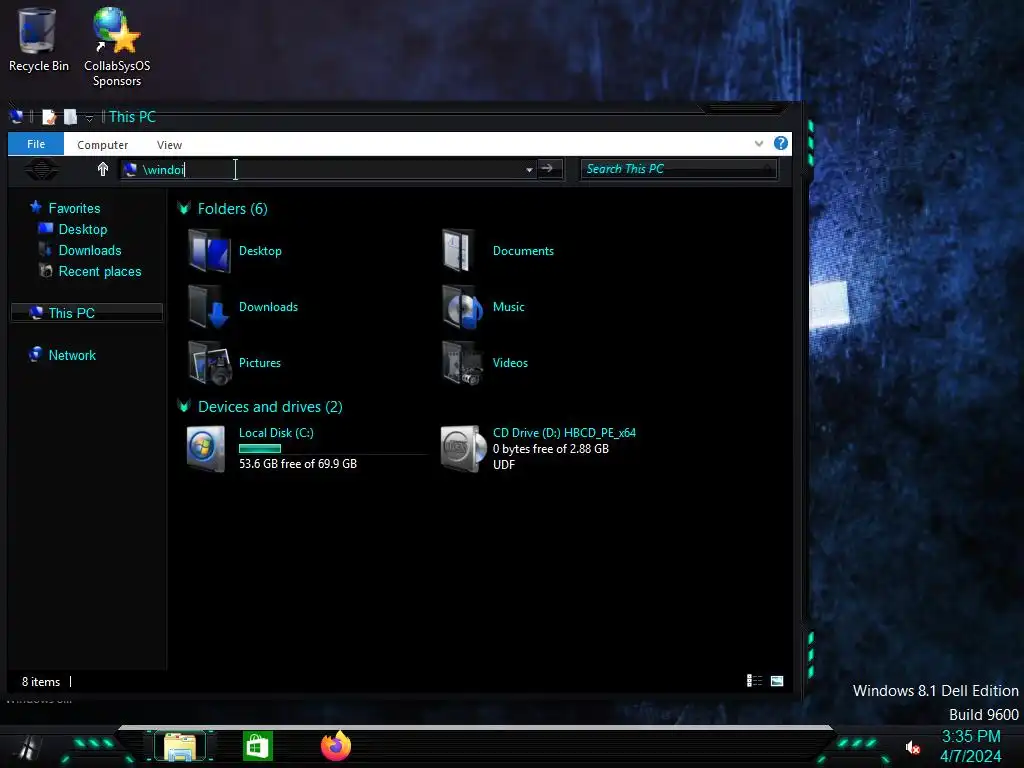The image size is (1024, 768).
Task: Click the Properties quick access toolbar icon
Action: coord(50,117)
